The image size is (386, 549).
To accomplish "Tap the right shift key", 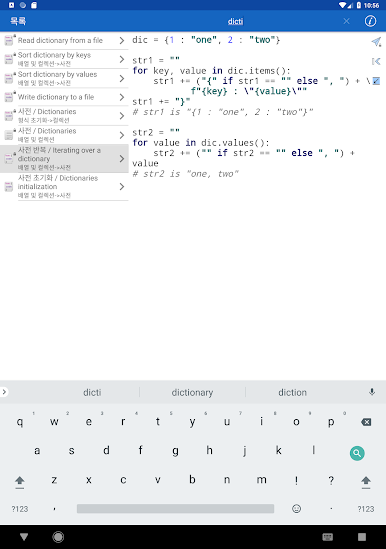I will pos(366,481).
